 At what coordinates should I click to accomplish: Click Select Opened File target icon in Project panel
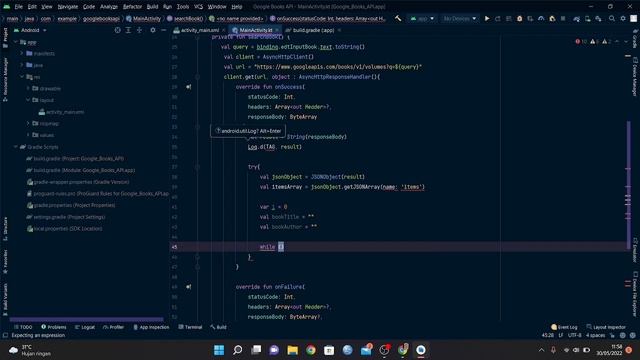click(118, 30)
